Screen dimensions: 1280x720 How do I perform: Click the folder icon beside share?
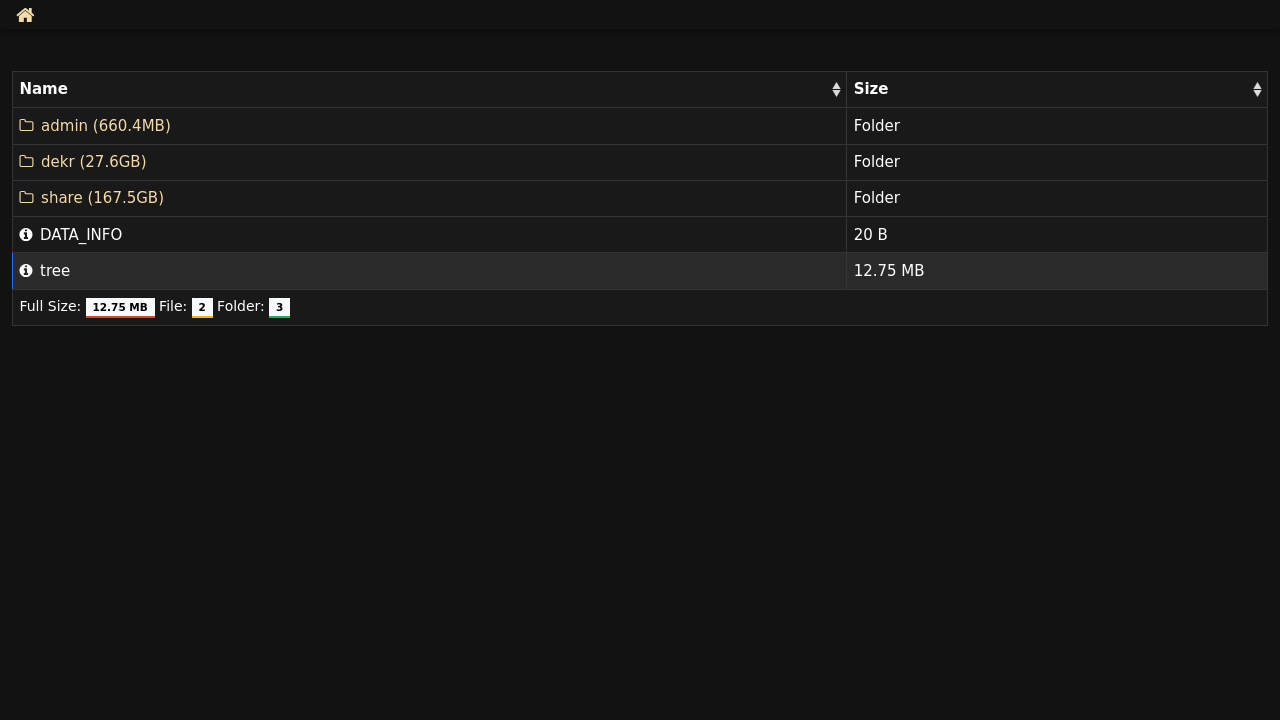pyautogui.click(x=26, y=198)
